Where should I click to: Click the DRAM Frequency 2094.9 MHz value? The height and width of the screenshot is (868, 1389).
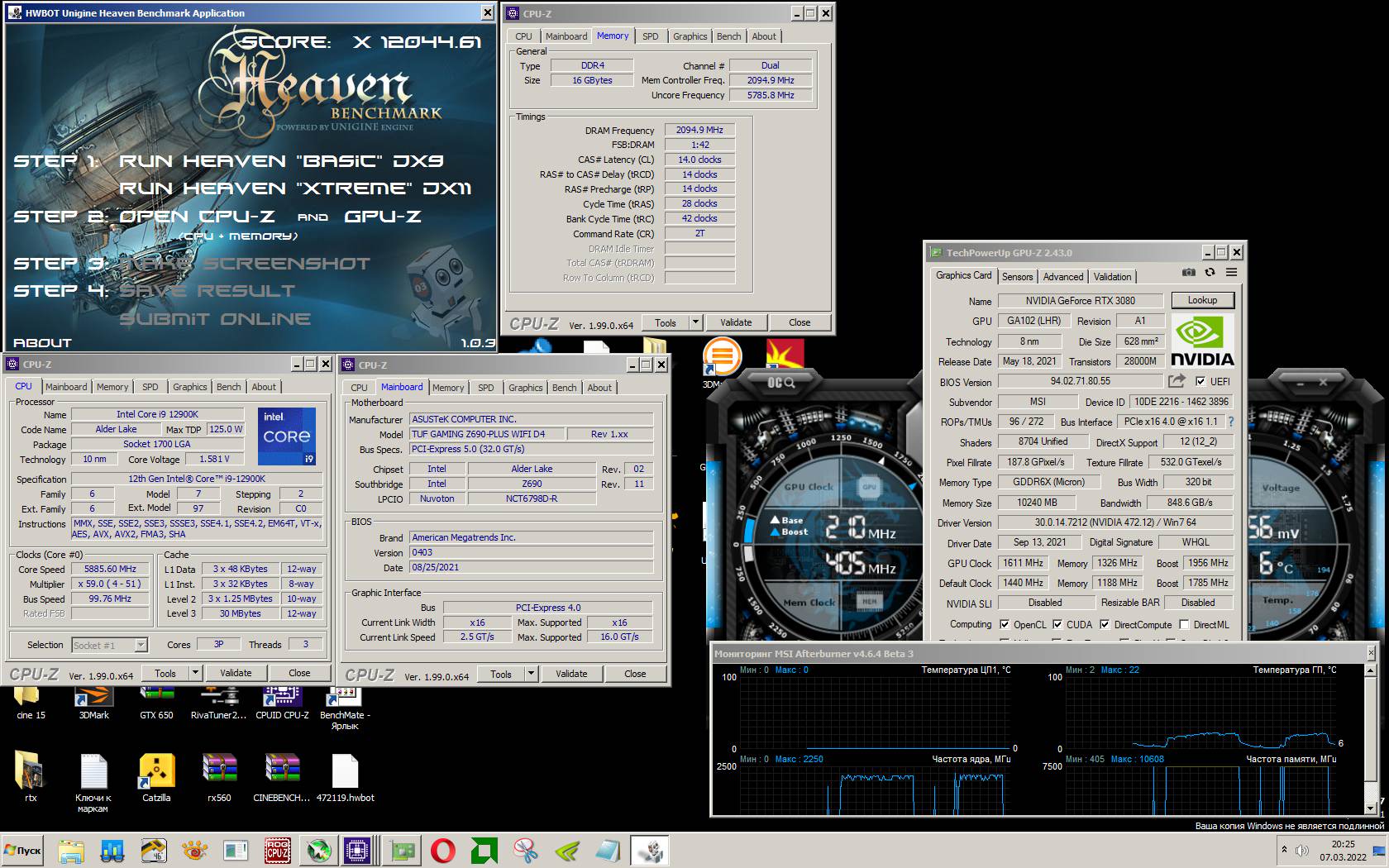[x=699, y=130]
